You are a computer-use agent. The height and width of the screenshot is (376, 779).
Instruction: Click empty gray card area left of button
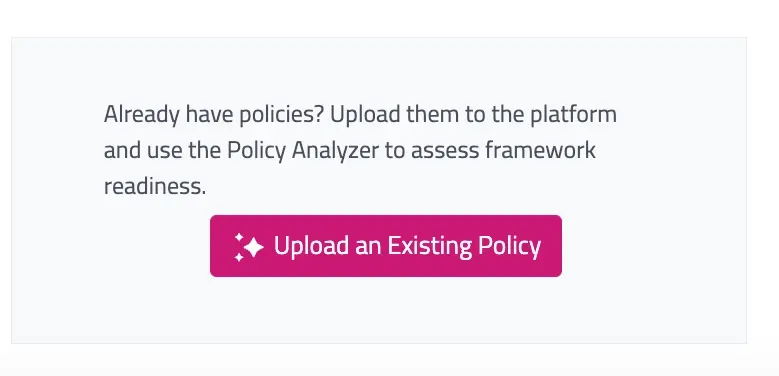coord(110,246)
